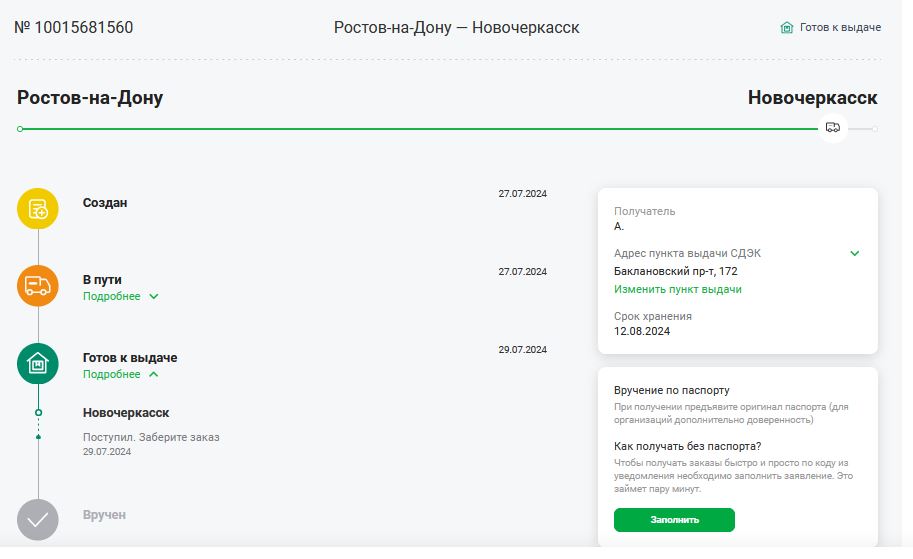Click the Ростов-на-Дону start point circle
The width and height of the screenshot is (913, 559).
tap(20, 129)
